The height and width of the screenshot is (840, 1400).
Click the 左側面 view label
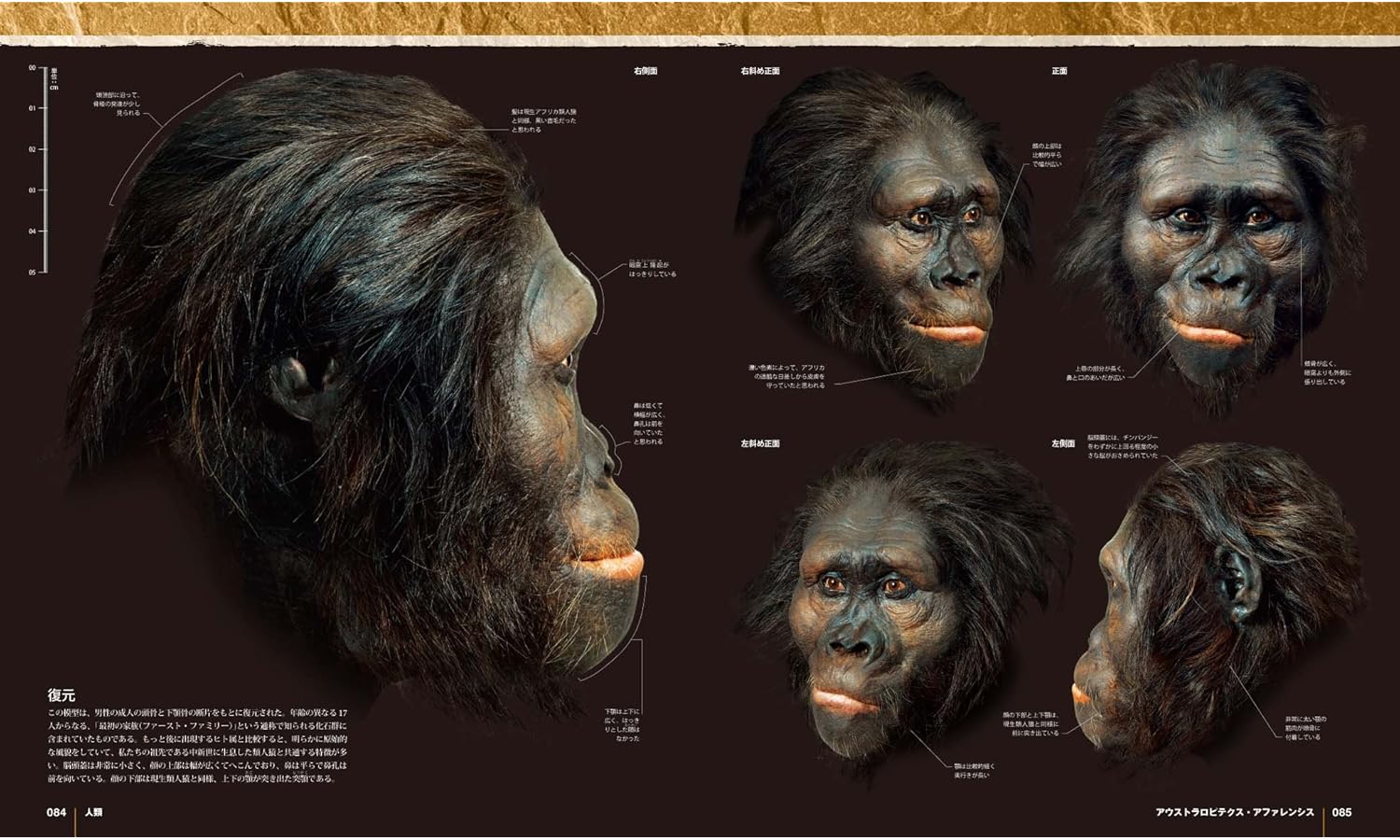(1063, 443)
